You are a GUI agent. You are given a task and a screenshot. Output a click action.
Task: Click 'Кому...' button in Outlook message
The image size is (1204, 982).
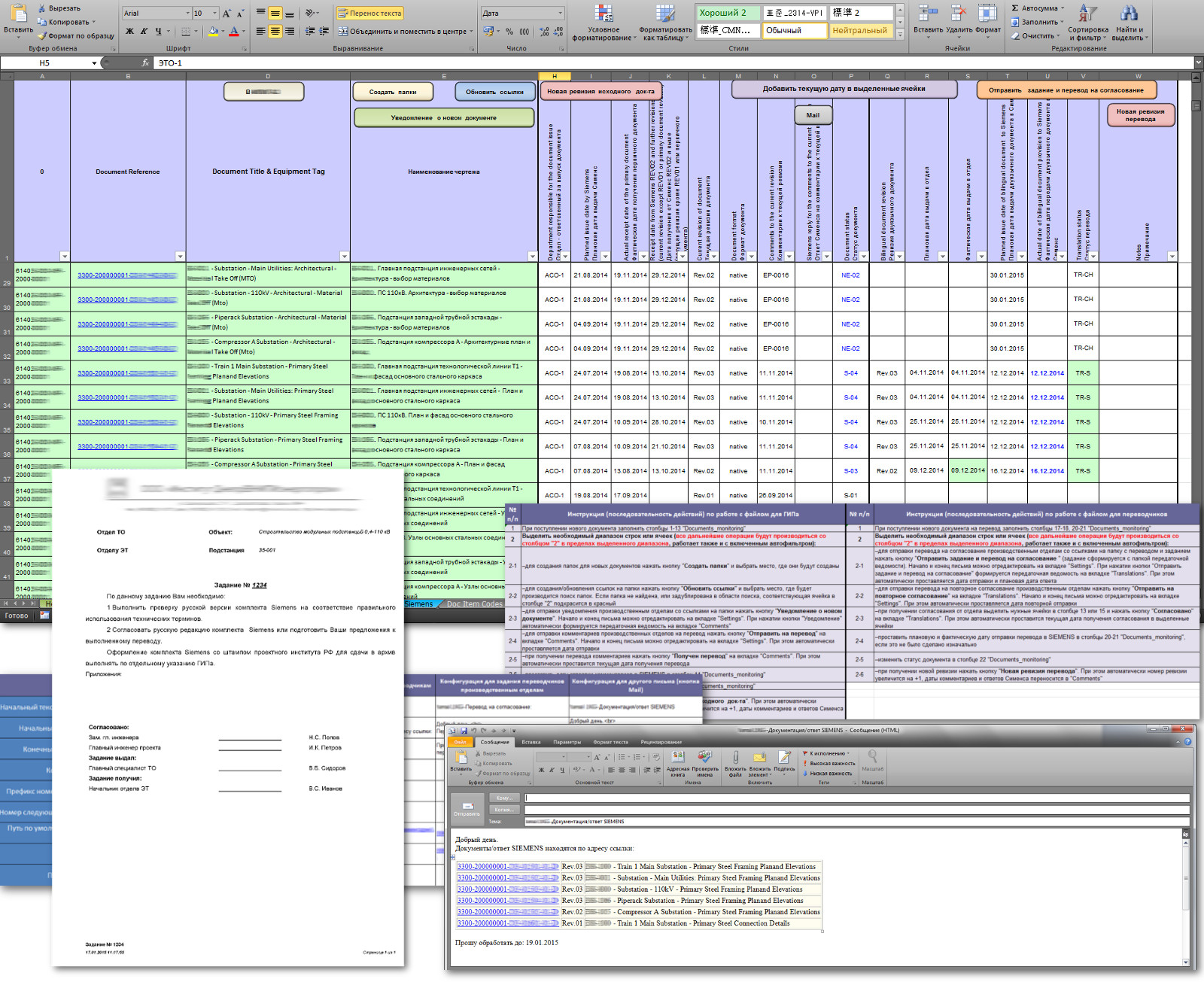tap(504, 798)
